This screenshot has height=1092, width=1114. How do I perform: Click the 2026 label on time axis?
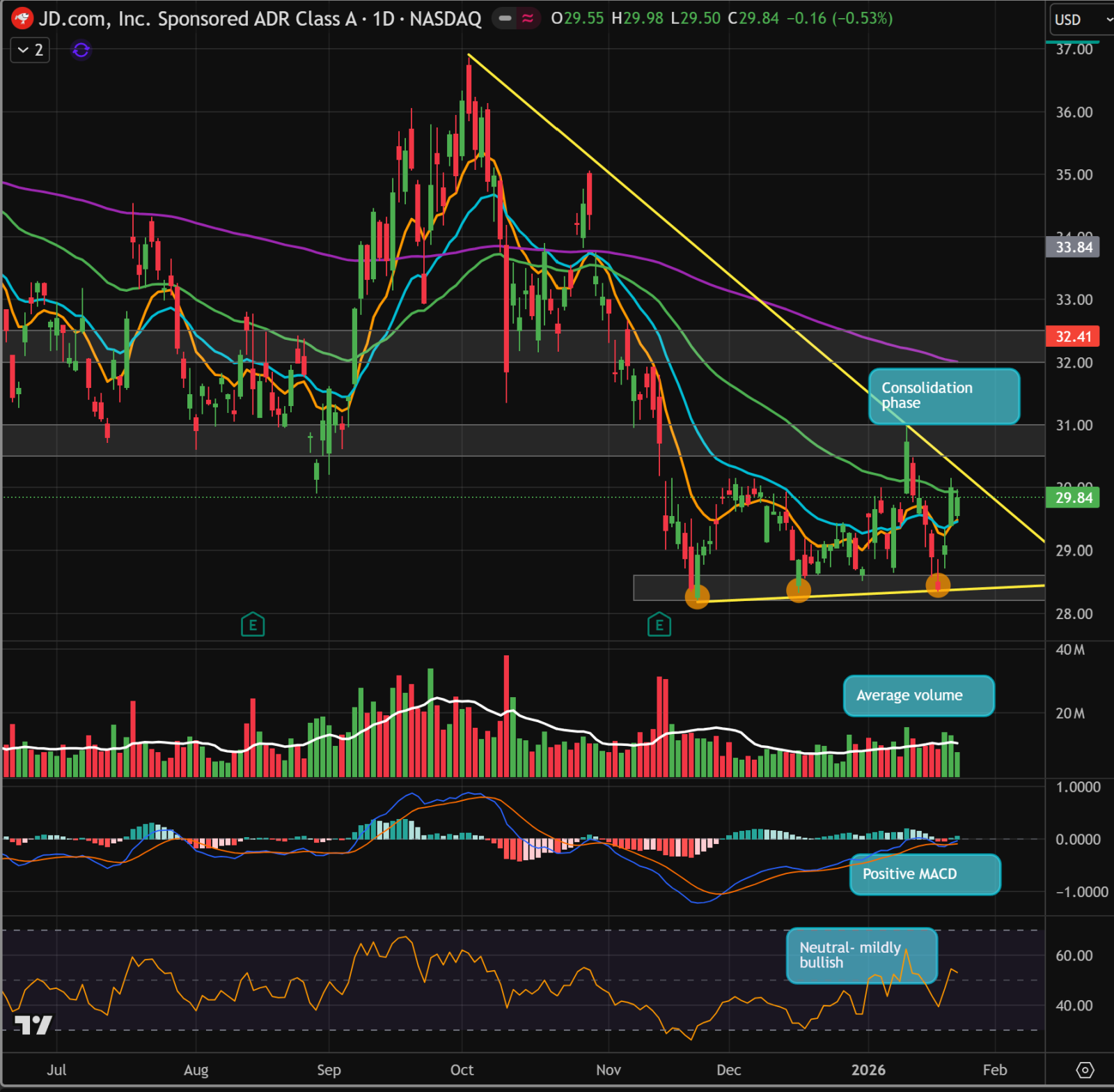pyautogui.click(x=868, y=1070)
